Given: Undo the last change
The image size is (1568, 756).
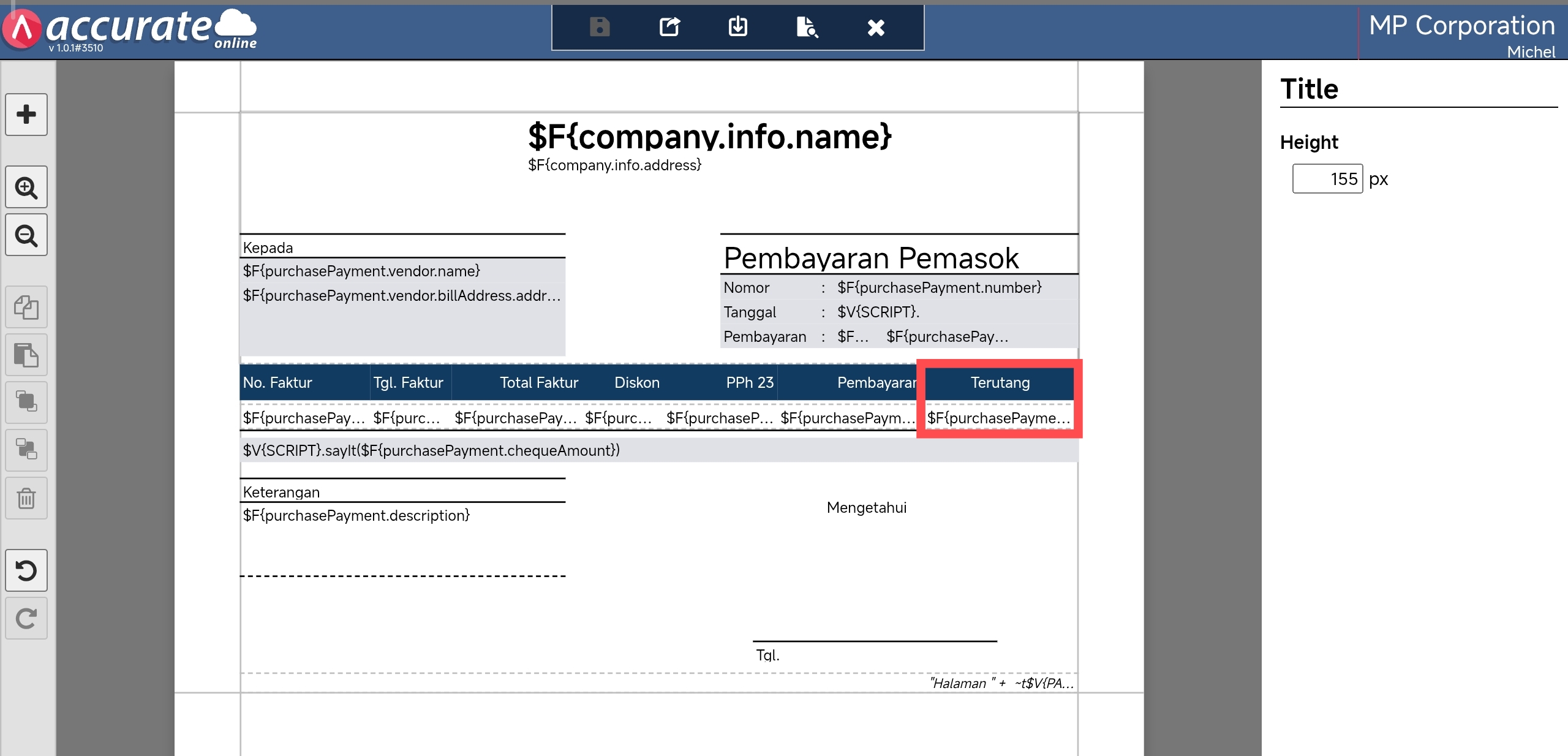Looking at the screenshot, I should (x=26, y=570).
